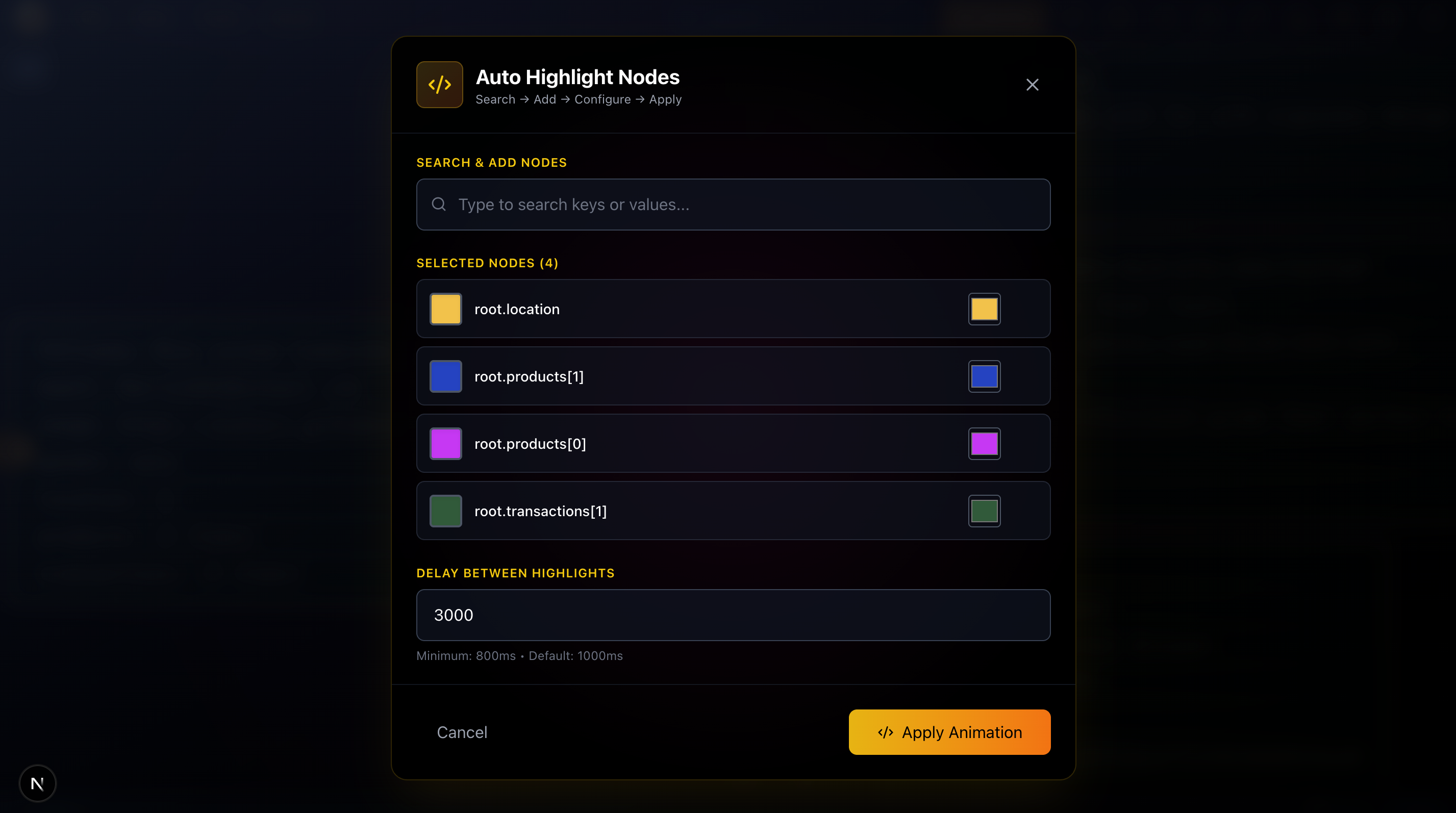Viewport: 1456px width, 813px height.
Task: Select the root.products[1] node label
Action: click(529, 376)
